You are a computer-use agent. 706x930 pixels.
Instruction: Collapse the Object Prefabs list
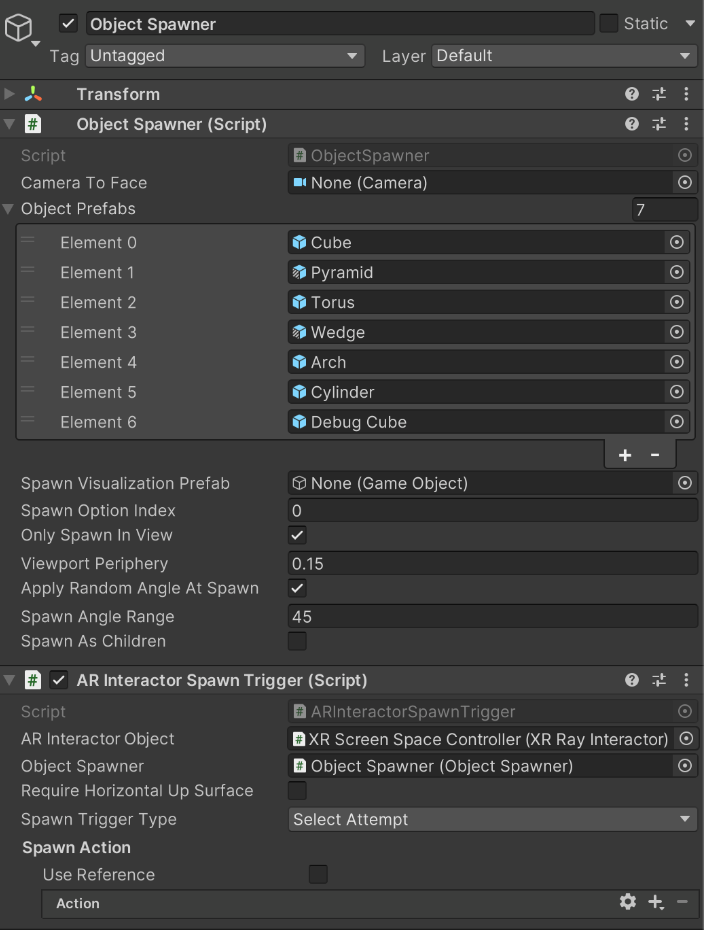[x=9, y=209]
